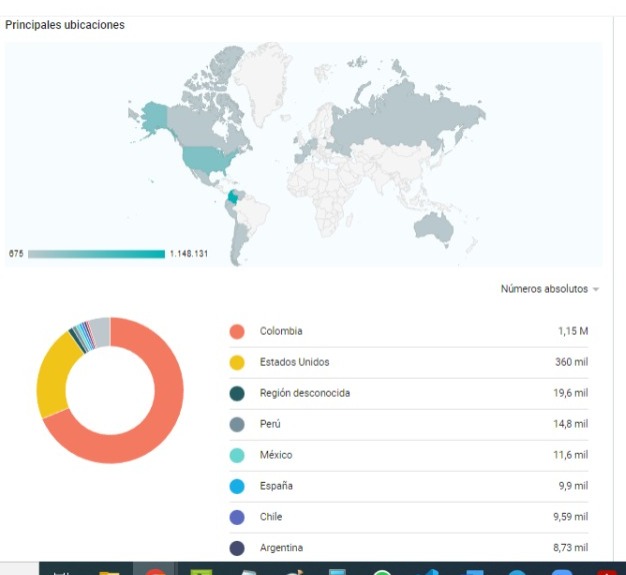The width and height of the screenshot is (626, 575).
Task: Click the Principales ubicaciones heading
Action: [65, 25]
